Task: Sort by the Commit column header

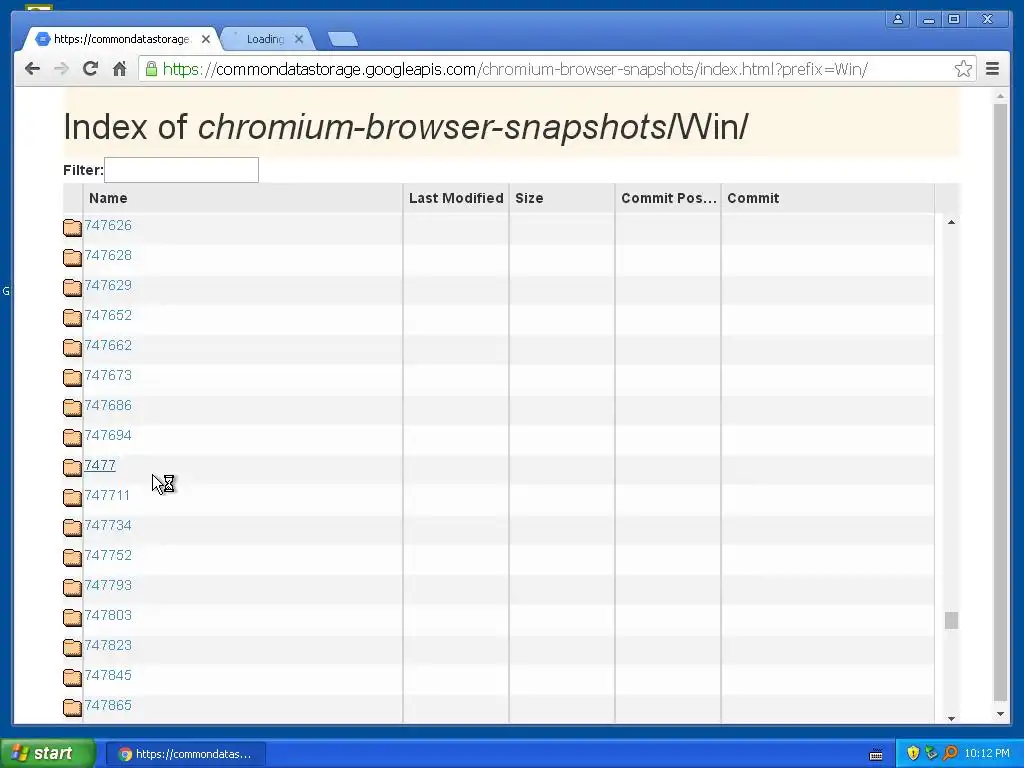Action: click(753, 198)
